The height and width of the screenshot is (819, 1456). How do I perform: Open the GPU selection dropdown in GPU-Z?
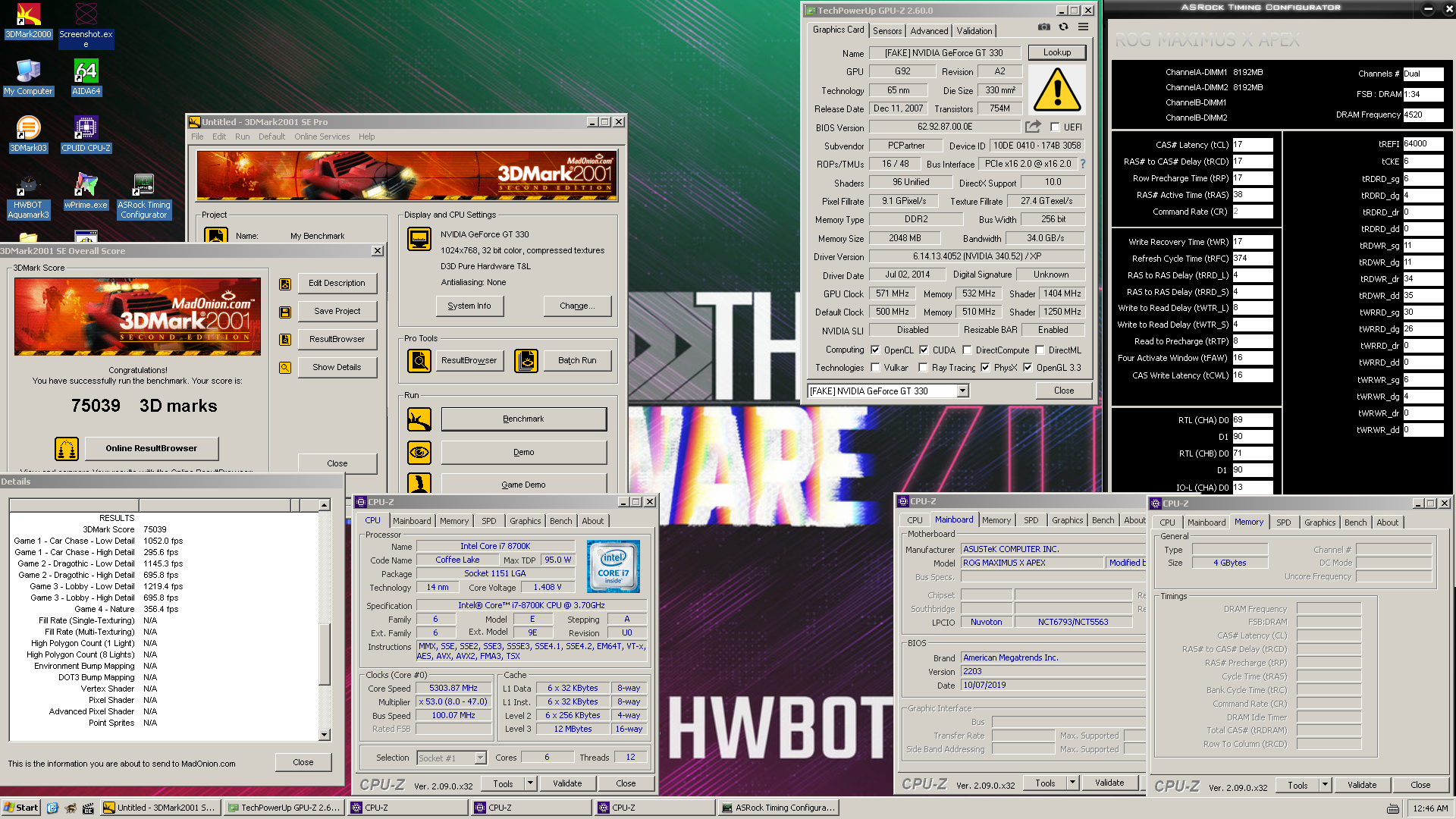click(x=962, y=391)
